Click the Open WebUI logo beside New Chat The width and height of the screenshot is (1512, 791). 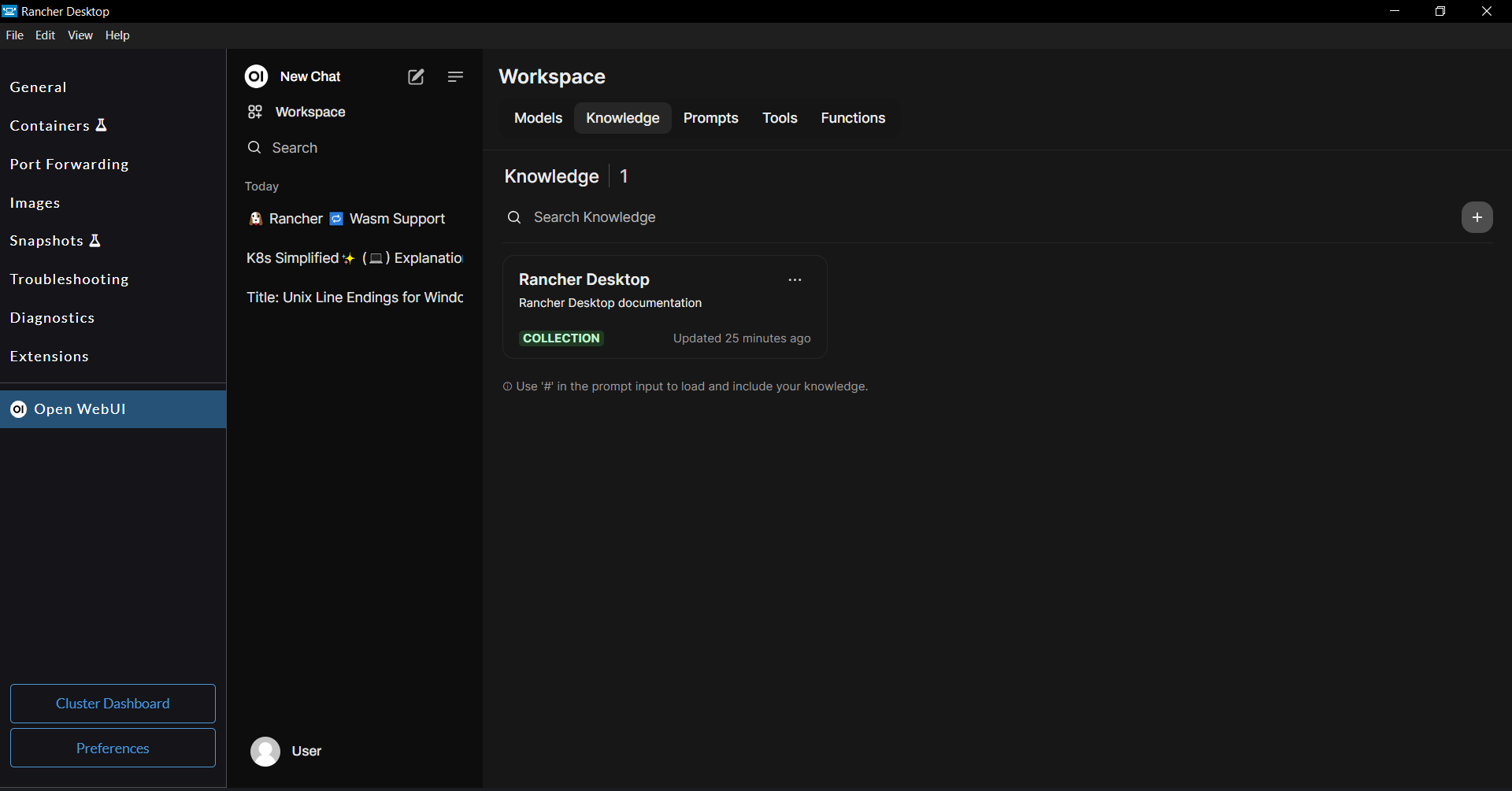[256, 76]
